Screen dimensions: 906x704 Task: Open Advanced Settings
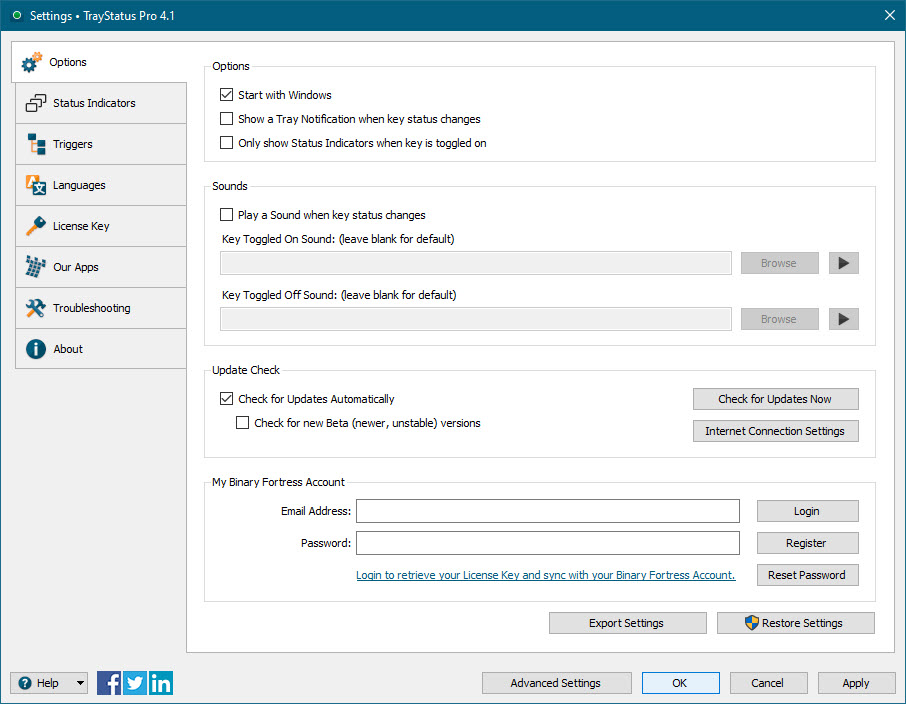coord(556,683)
